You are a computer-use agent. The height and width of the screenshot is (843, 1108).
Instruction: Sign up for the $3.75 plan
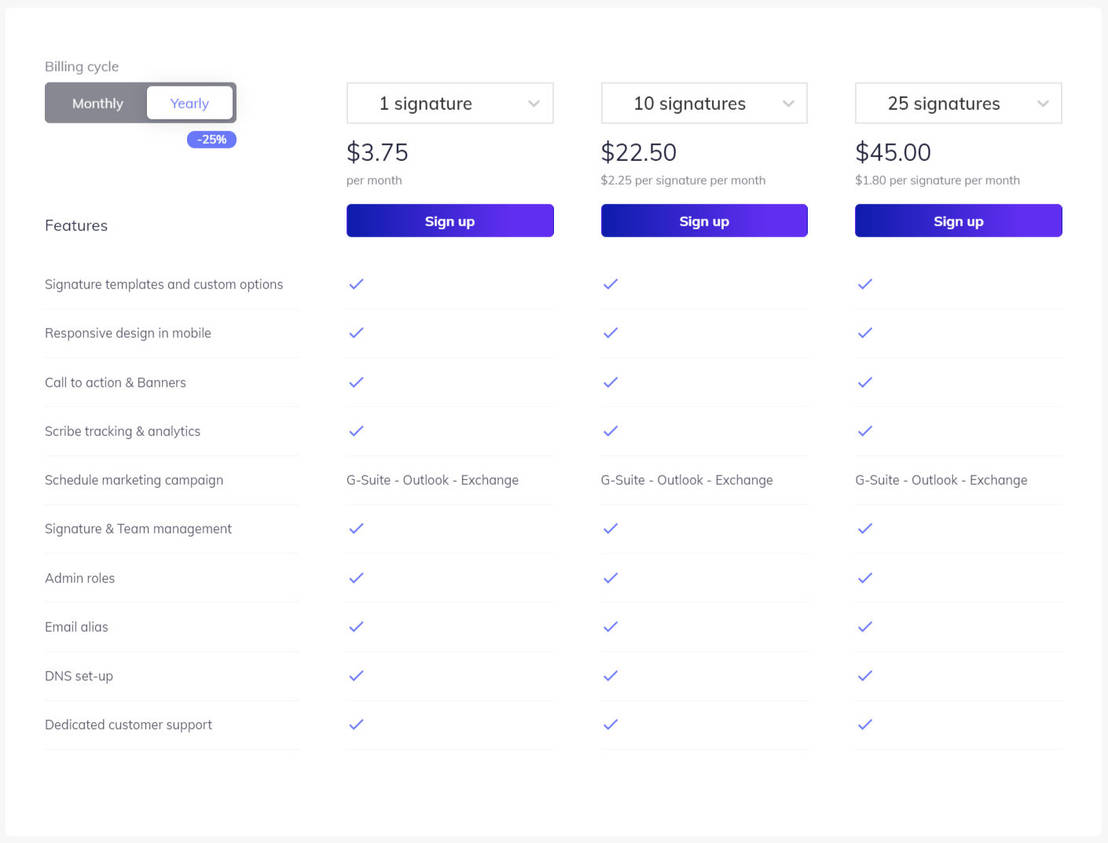(x=449, y=220)
